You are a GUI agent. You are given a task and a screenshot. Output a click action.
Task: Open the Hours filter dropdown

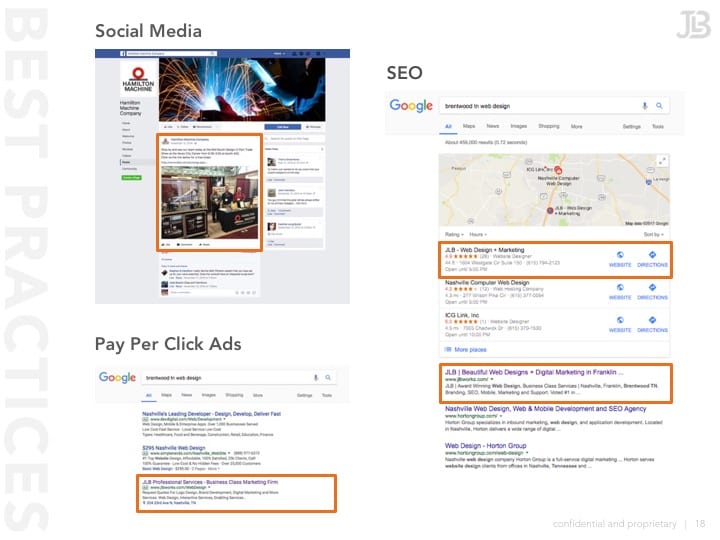click(478, 235)
